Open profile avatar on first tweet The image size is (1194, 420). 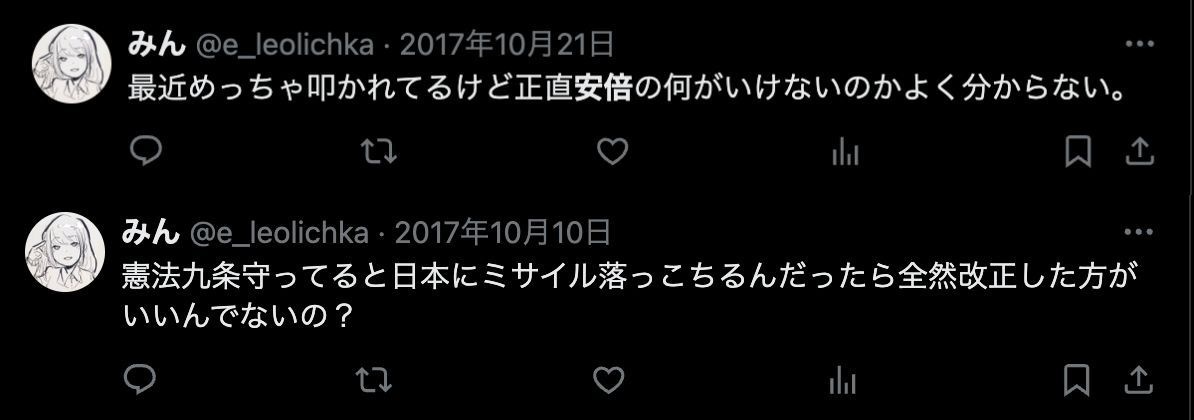coord(72,63)
